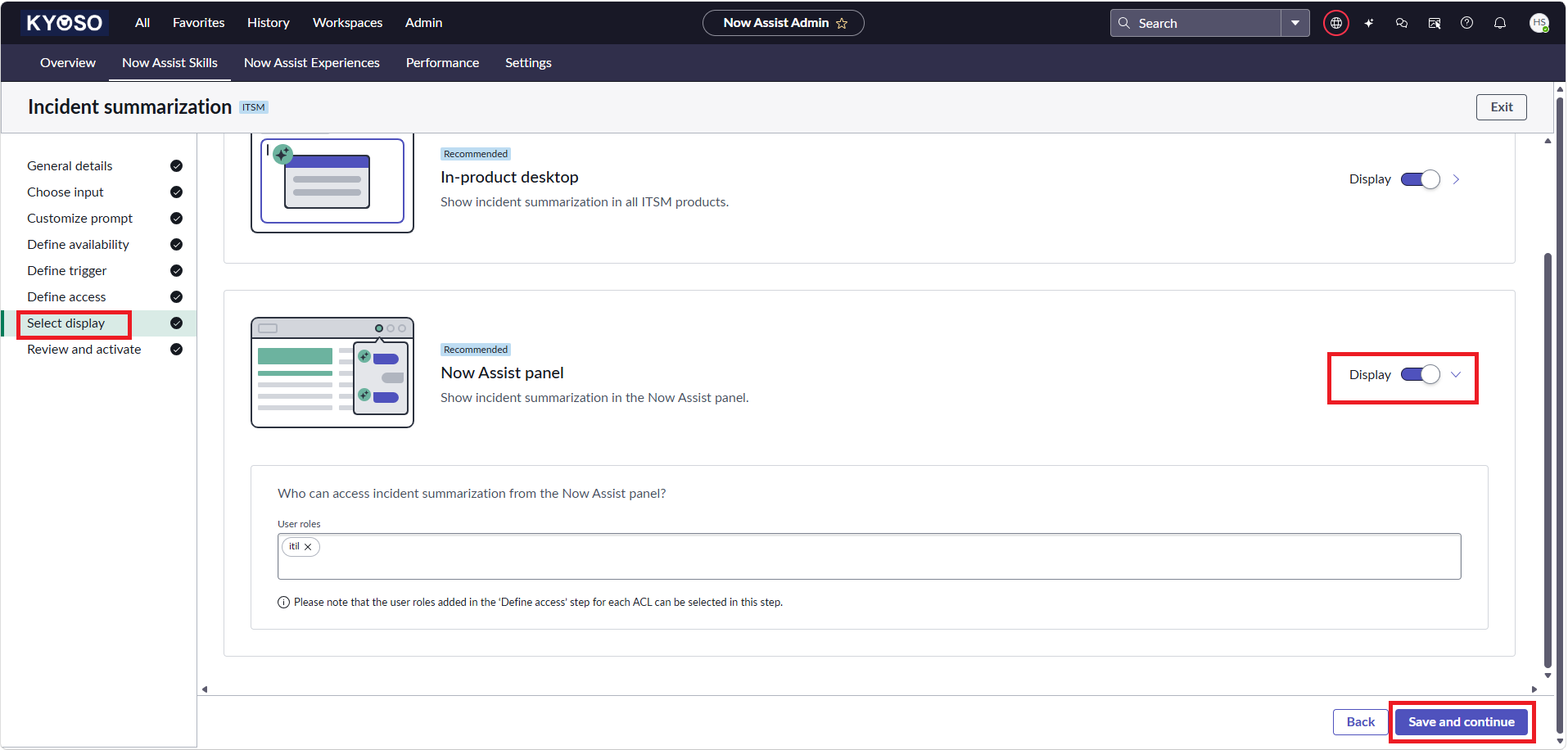Remove the itil role tag
This screenshot has width=1568, height=750.
308,547
